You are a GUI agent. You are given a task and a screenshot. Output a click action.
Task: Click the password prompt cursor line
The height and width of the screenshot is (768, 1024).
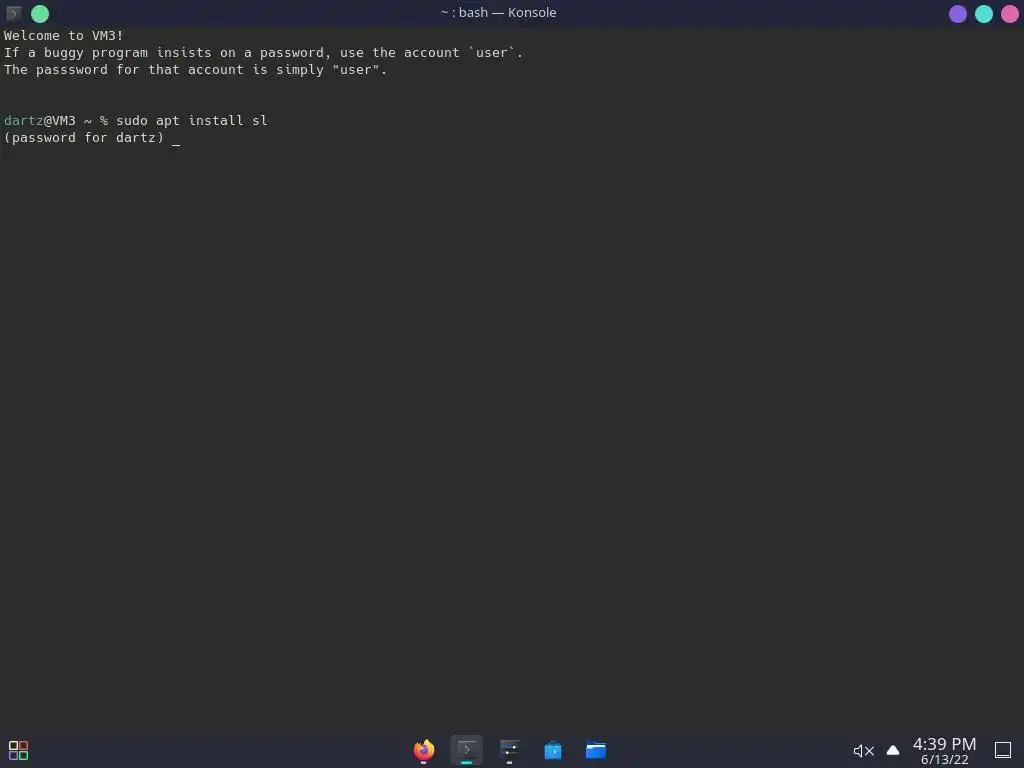coord(176,138)
